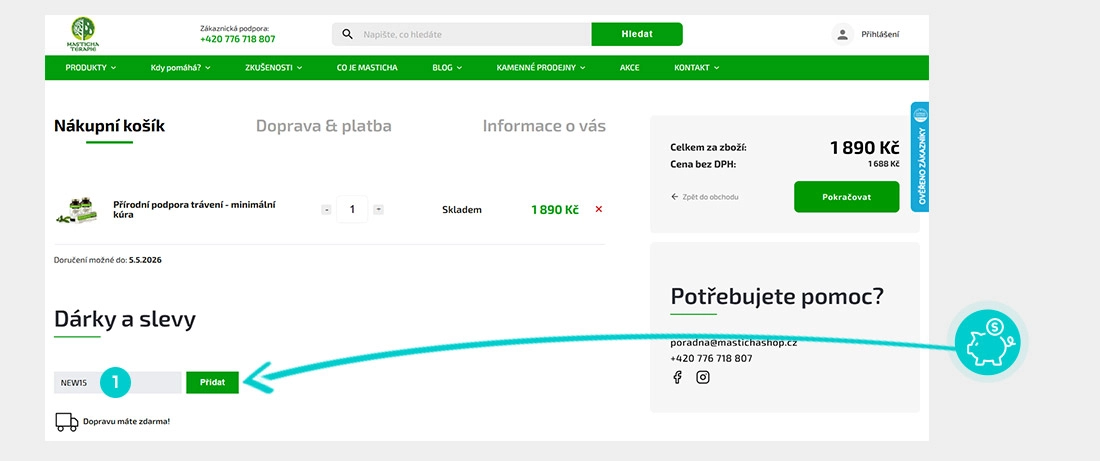This screenshot has height=461, width=1100.
Task: Click the Skladem availability text
Action: (462, 210)
